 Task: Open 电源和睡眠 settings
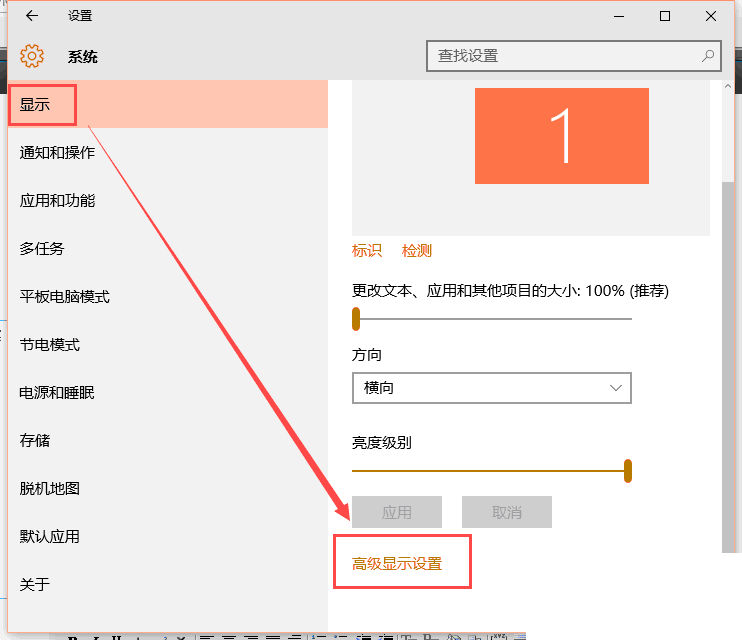(x=58, y=392)
